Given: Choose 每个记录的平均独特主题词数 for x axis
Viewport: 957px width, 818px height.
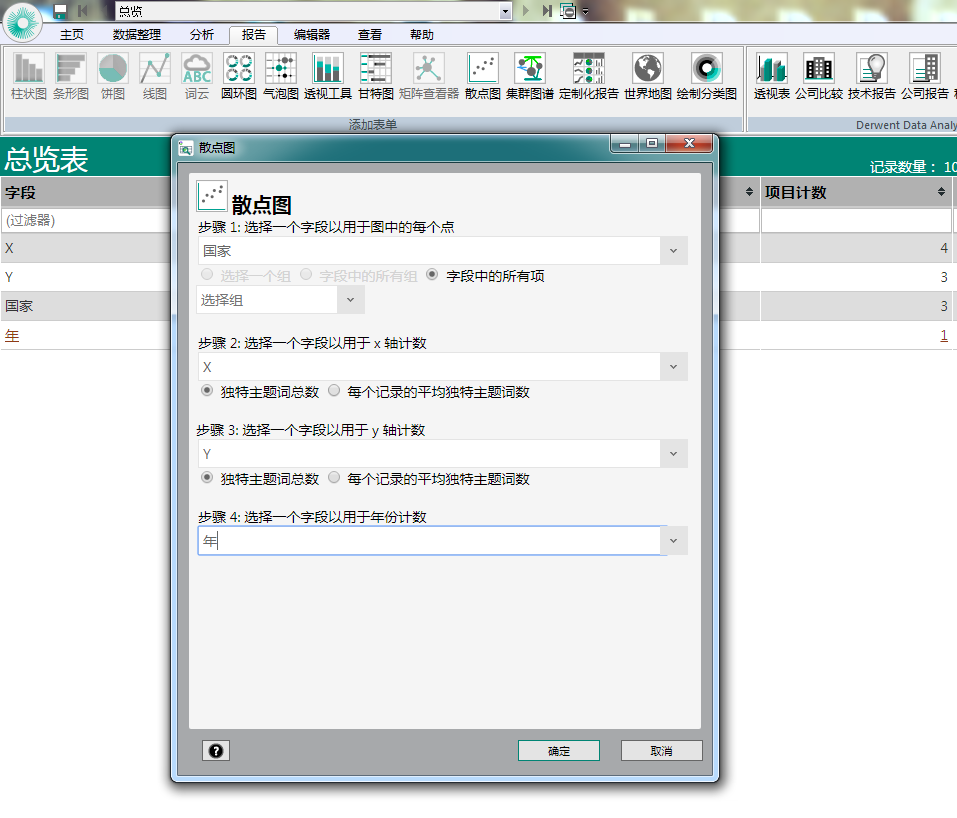Looking at the screenshot, I should click(334, 392).
